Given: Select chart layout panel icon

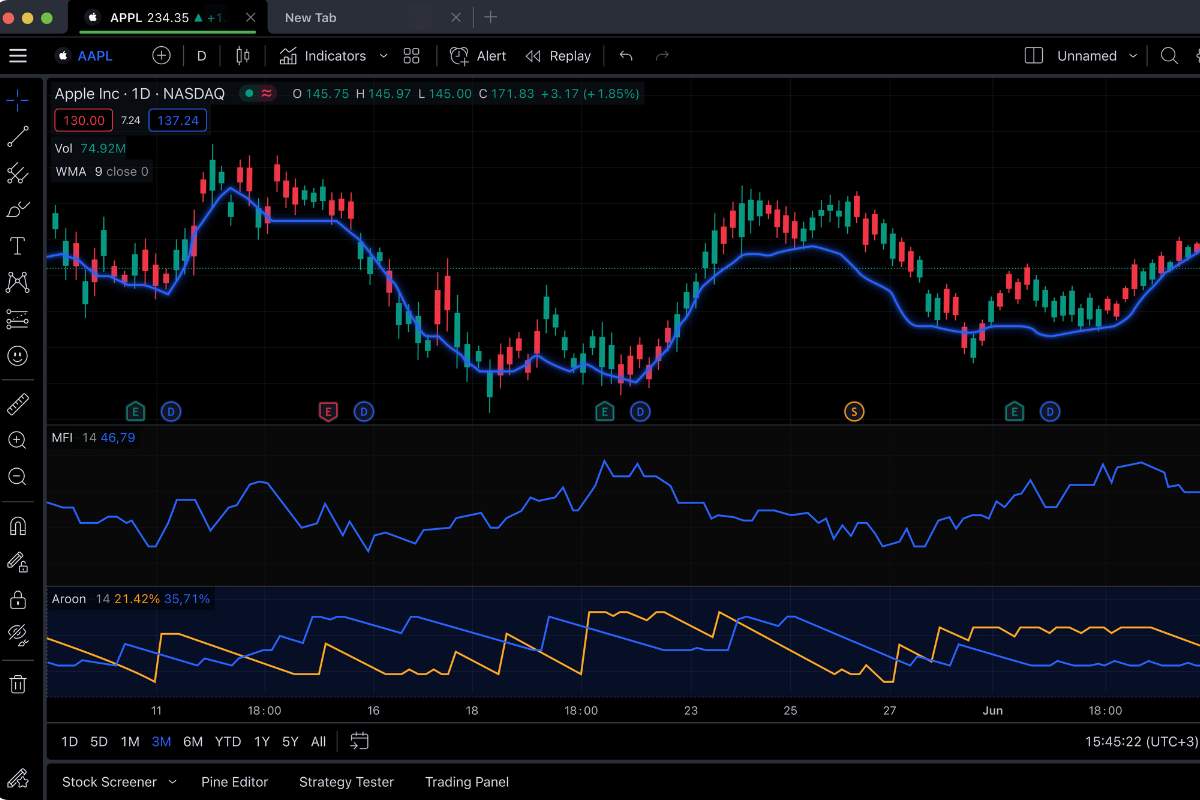Looking at the screenshot, I should point(1034,56).
